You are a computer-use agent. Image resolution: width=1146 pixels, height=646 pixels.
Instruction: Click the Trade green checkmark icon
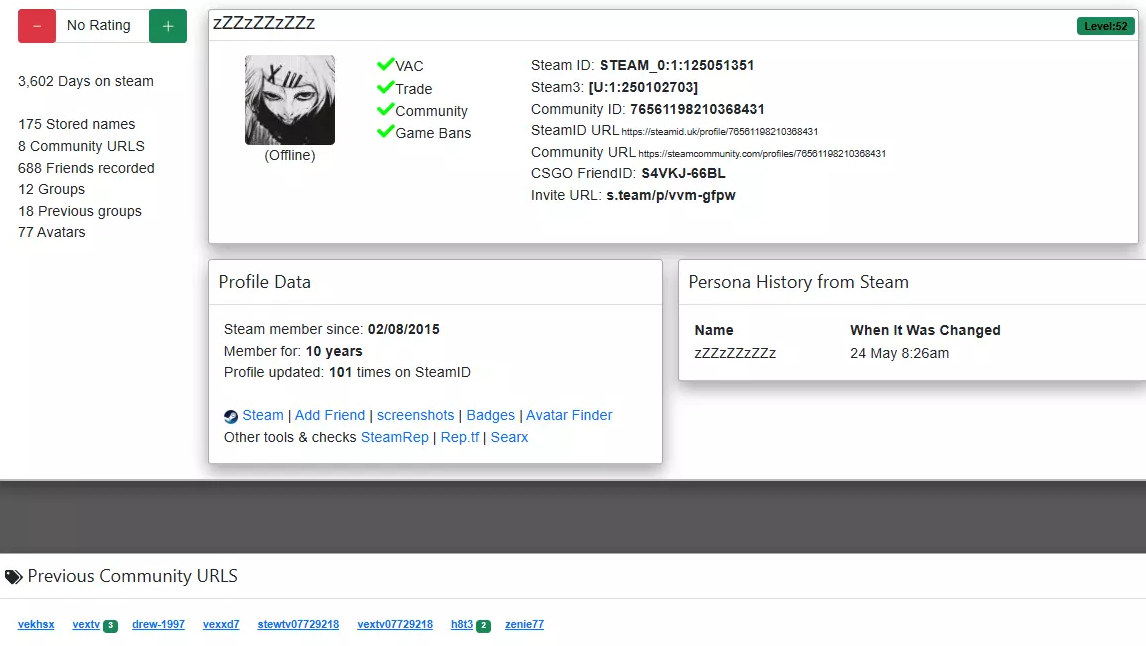click(385, 88)
